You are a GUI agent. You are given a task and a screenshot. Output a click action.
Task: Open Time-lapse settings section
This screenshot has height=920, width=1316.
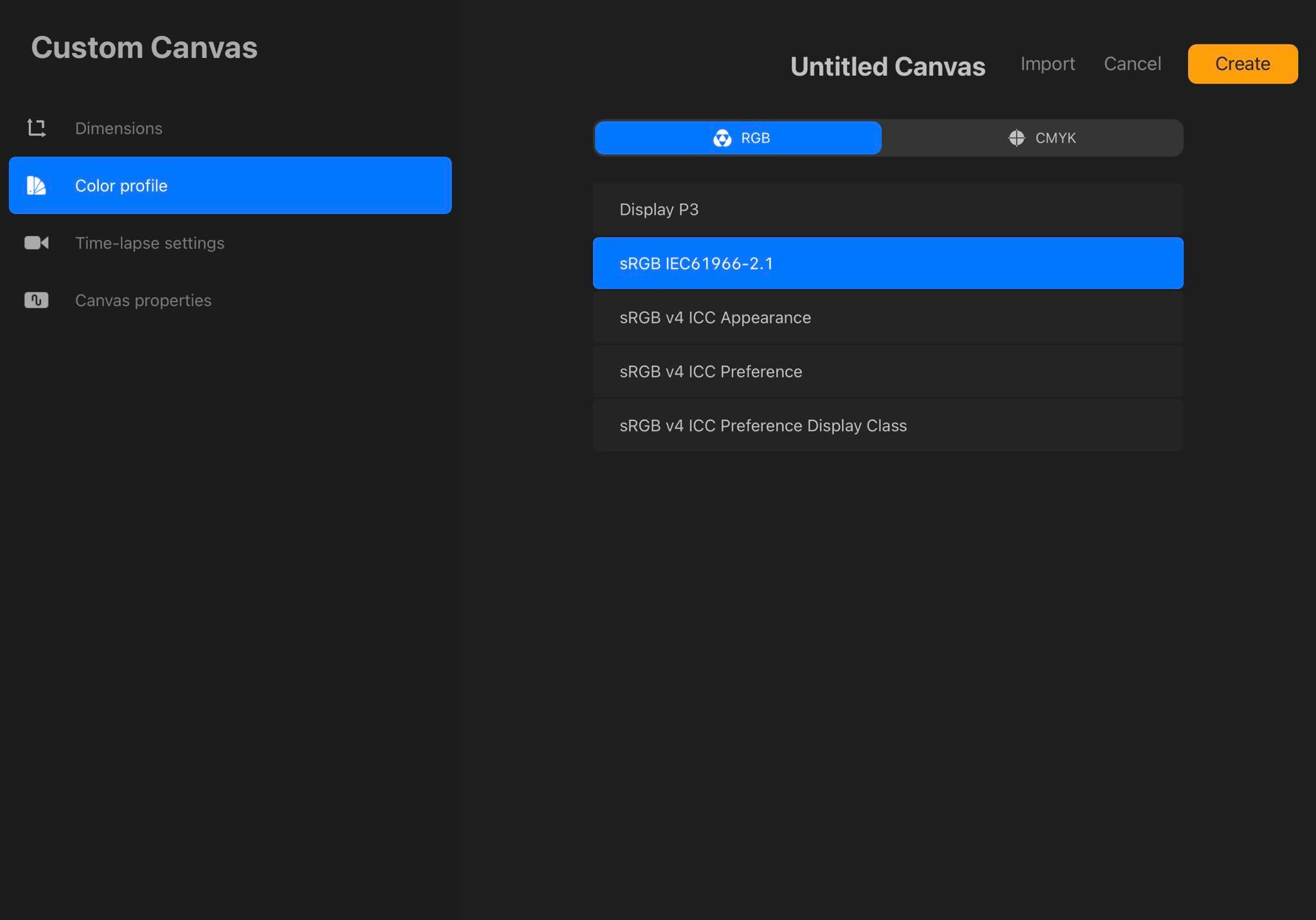[x=150, y=243]
